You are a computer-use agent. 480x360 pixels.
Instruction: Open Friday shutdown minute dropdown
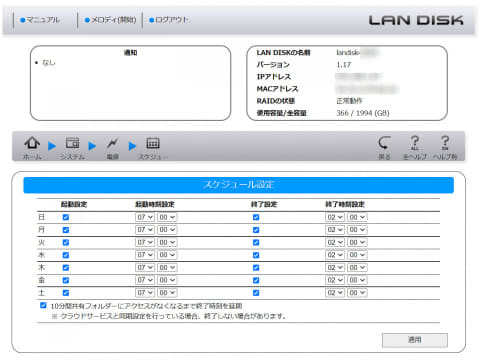(357, 280)
